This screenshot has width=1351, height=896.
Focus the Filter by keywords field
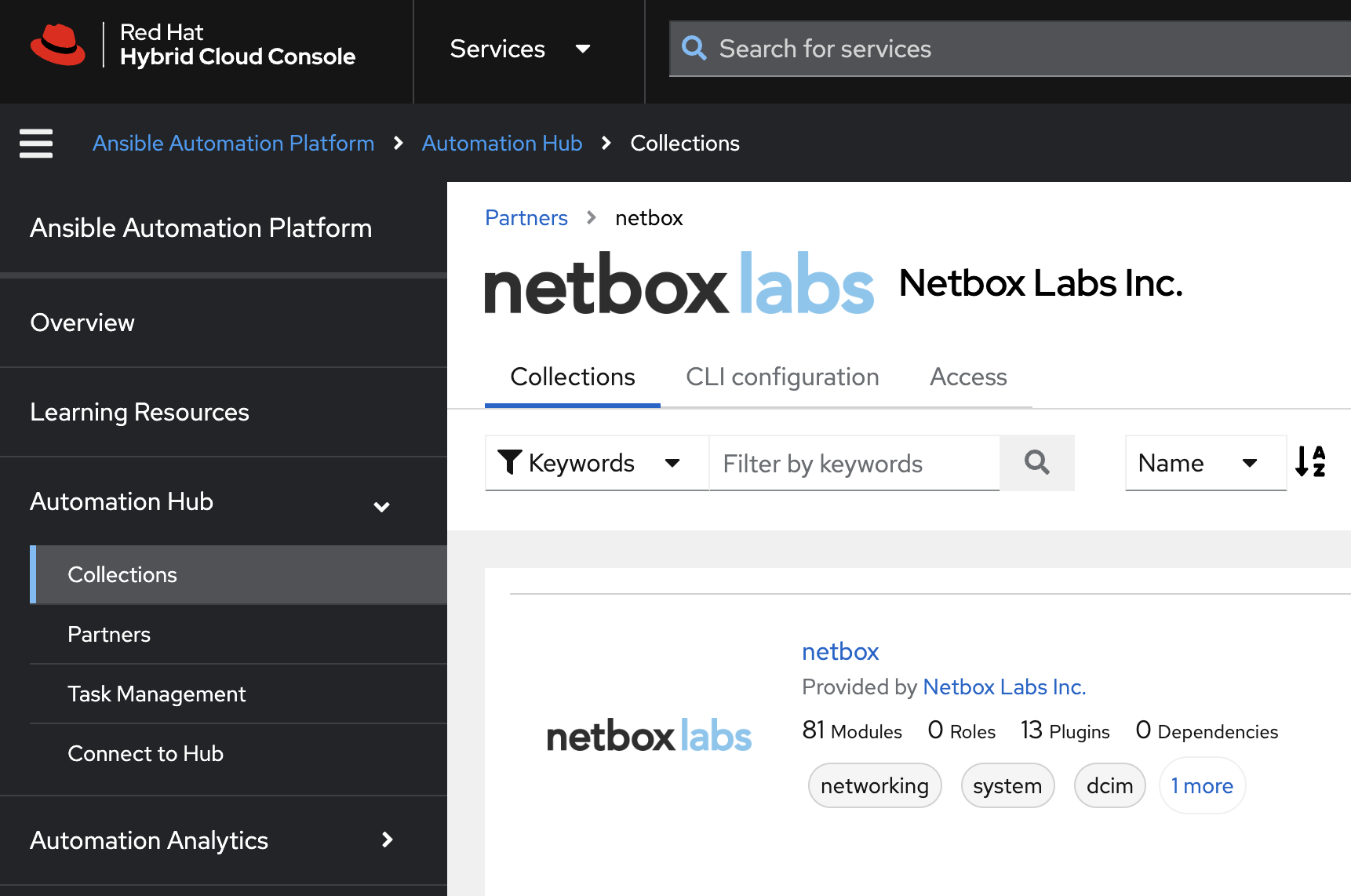pos(854,463)
